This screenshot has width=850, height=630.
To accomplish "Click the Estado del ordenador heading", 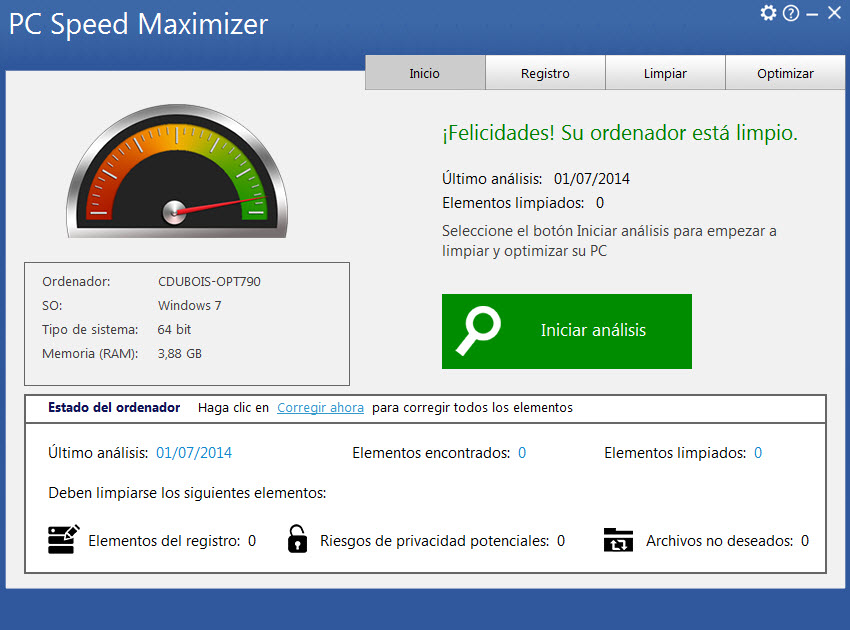I will [x=114, y=408].
